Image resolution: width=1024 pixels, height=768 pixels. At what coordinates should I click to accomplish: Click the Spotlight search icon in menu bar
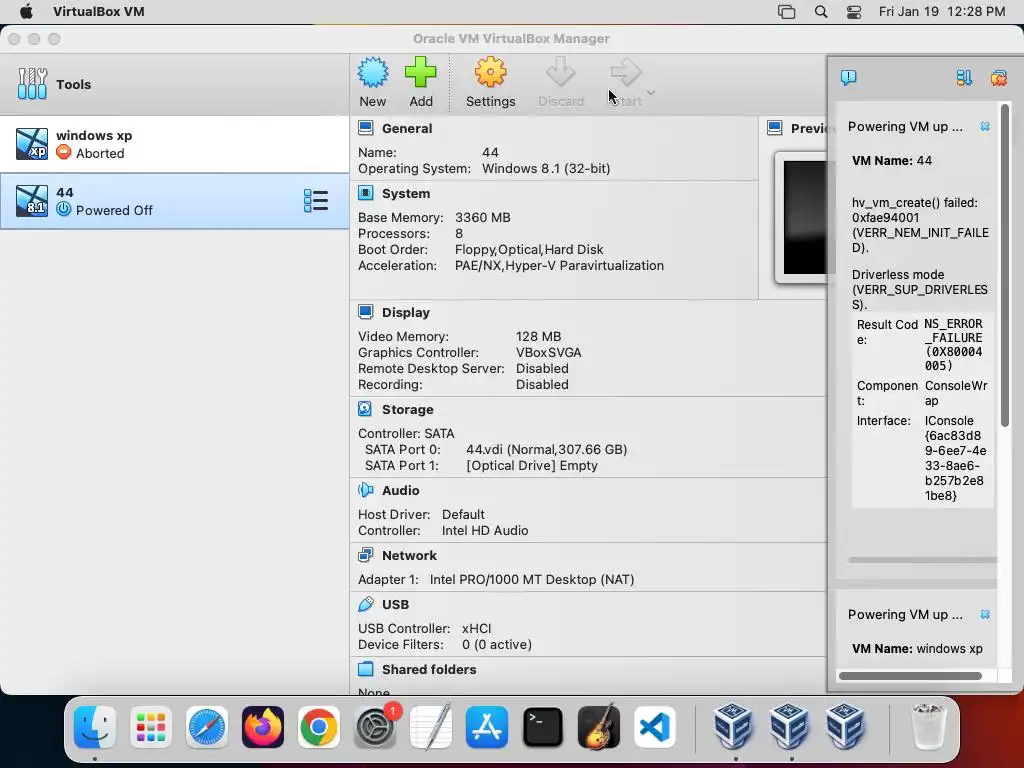coord(821,12)
